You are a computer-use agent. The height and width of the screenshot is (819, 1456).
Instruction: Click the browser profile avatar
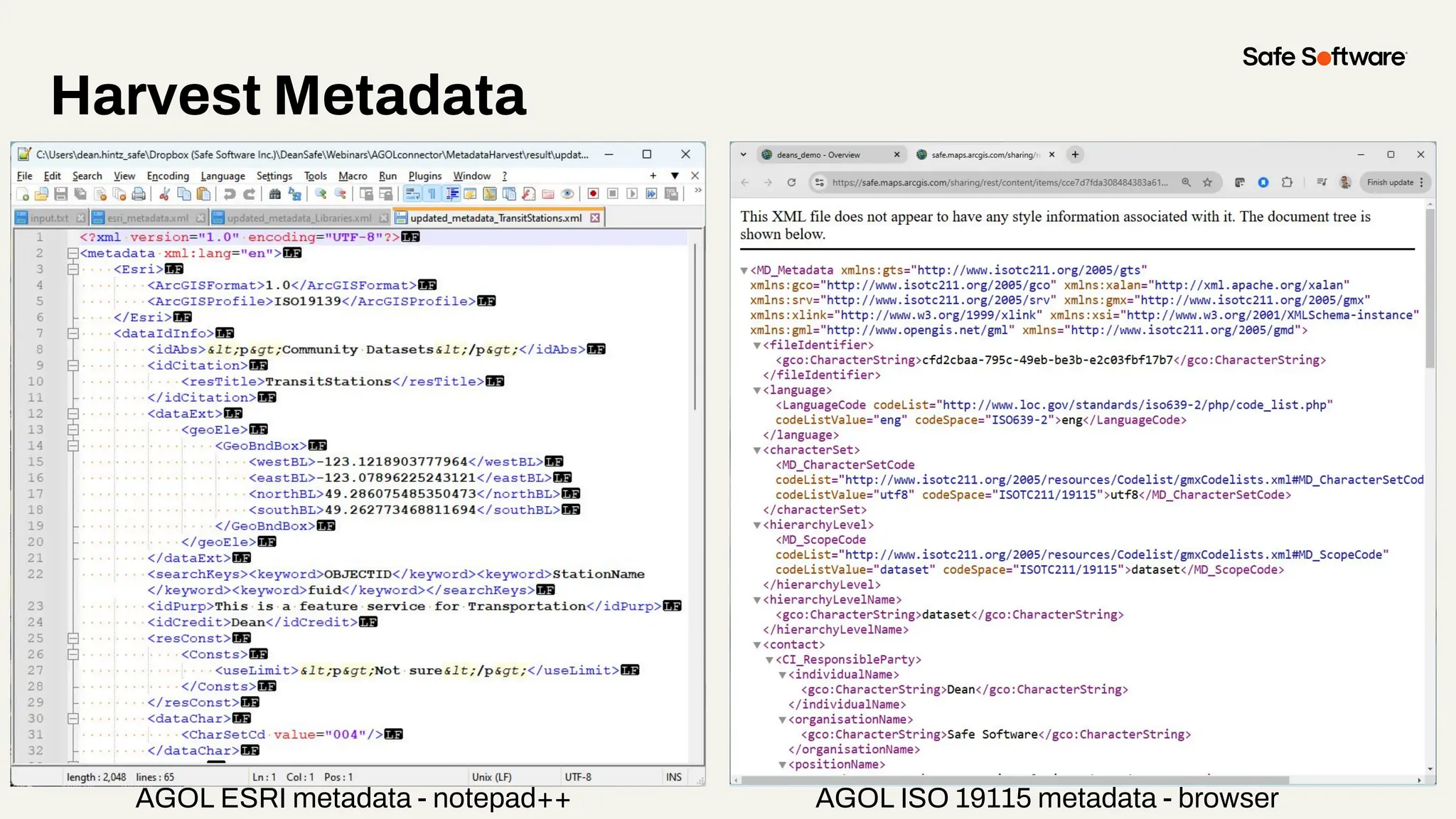(1344, 183)
